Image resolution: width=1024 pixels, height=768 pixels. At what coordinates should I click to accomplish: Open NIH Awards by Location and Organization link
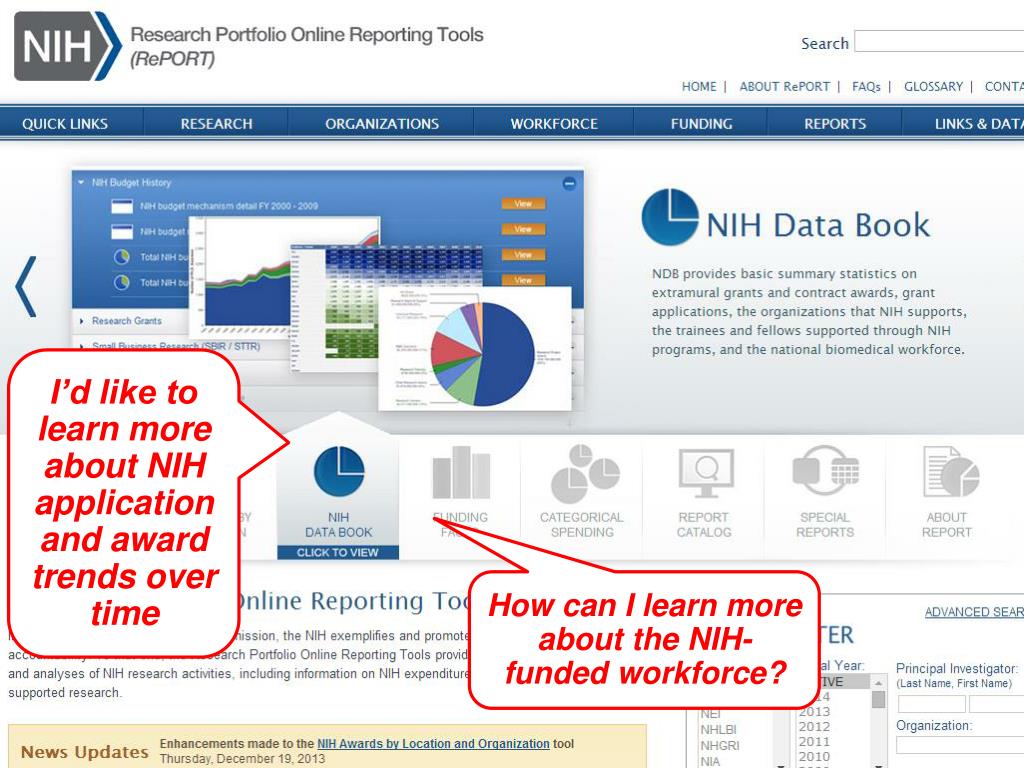[x=433, y=743]
